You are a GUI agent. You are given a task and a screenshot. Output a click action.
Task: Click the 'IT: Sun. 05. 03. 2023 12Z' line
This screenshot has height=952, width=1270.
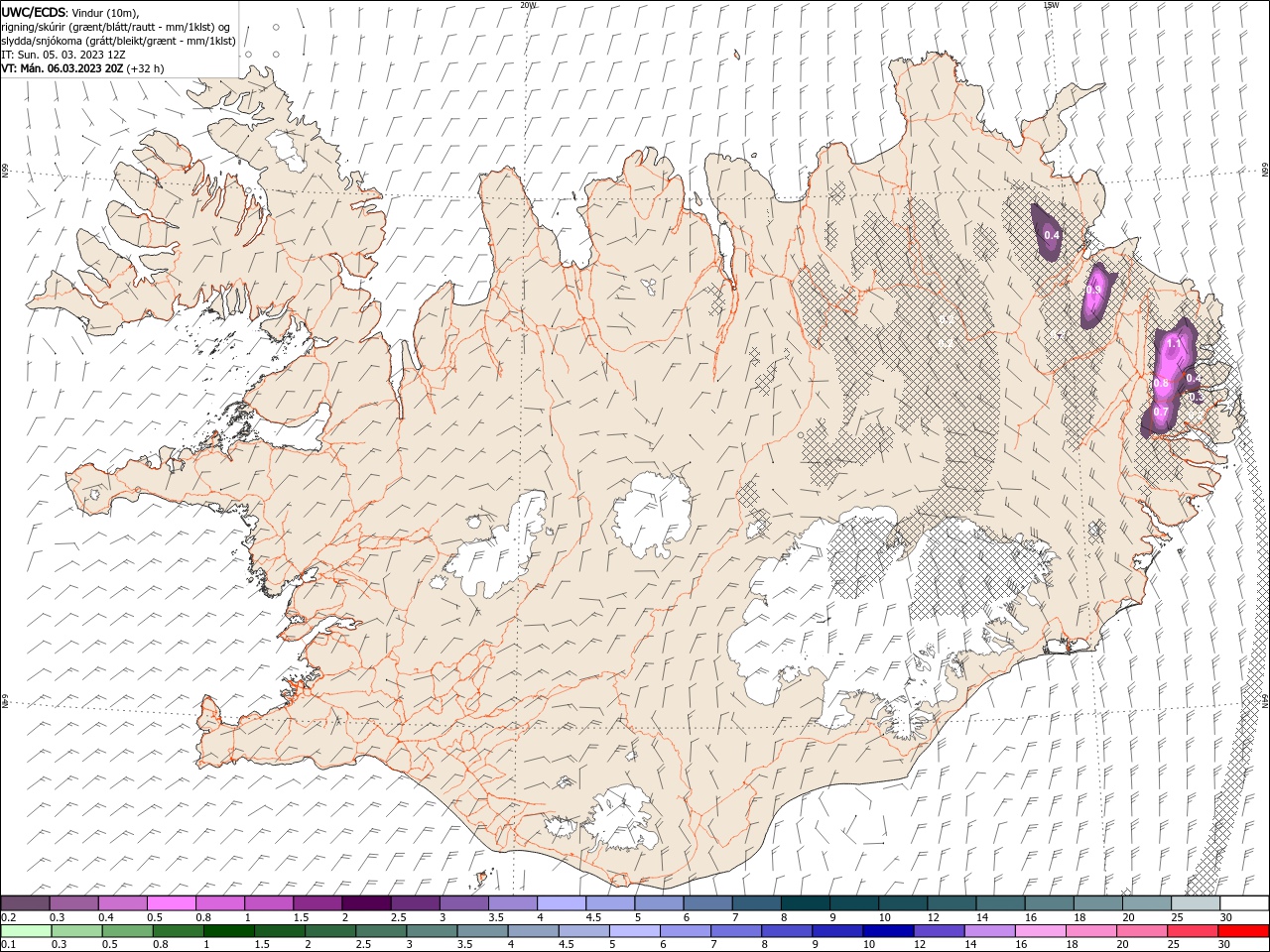click(x=63, y=55)
